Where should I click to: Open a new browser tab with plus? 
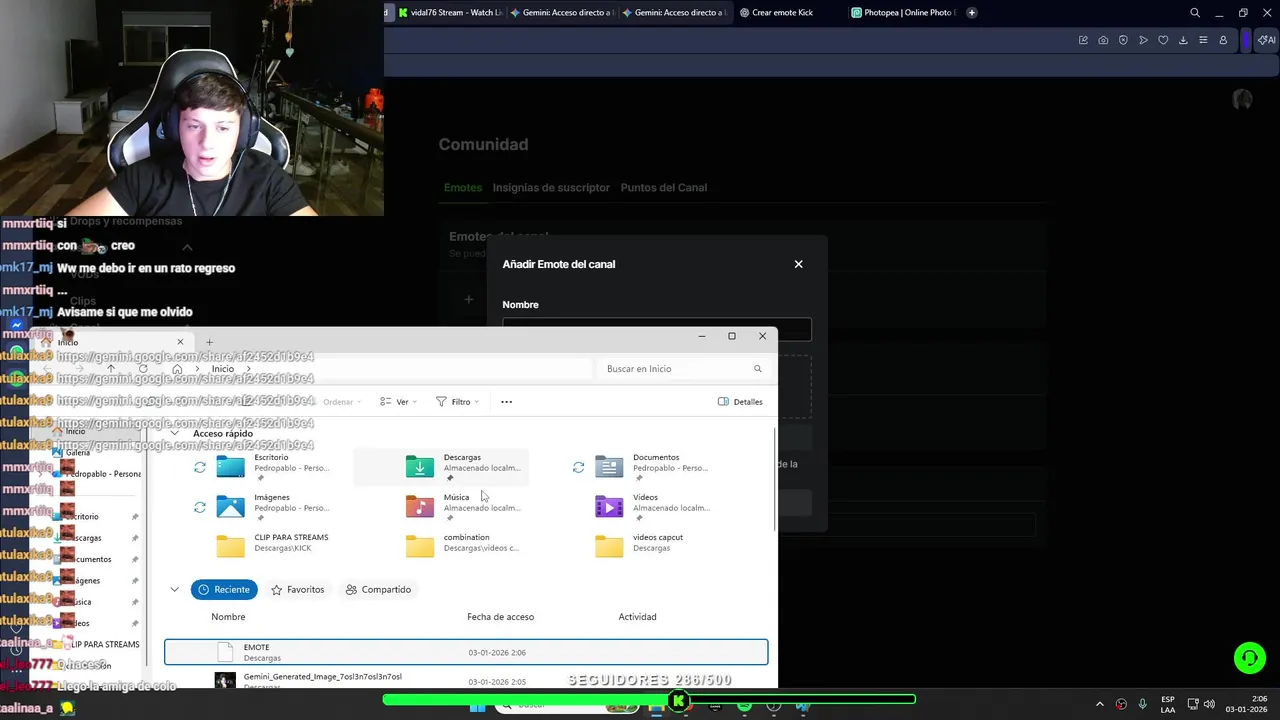pyautogui.click(x=972, y=13)
